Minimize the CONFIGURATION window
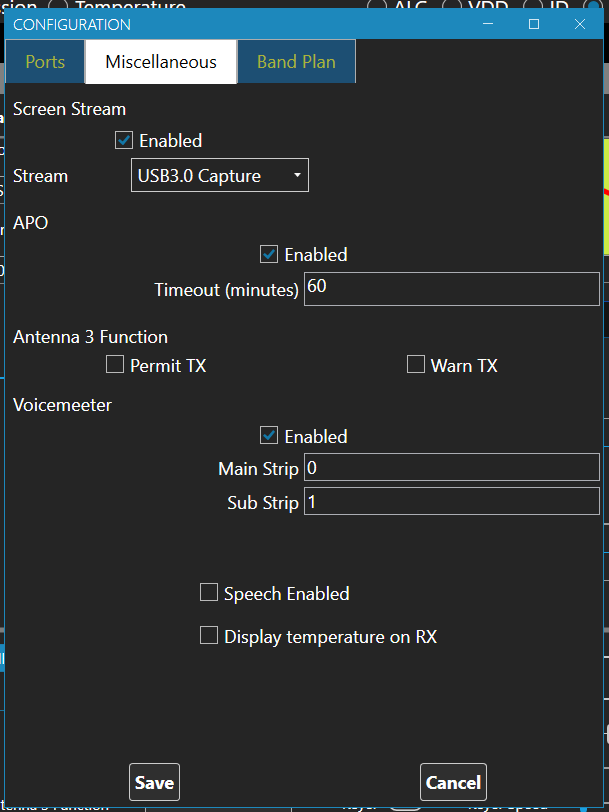This screenshot has height=812, width=609. [x=488, y=24]
